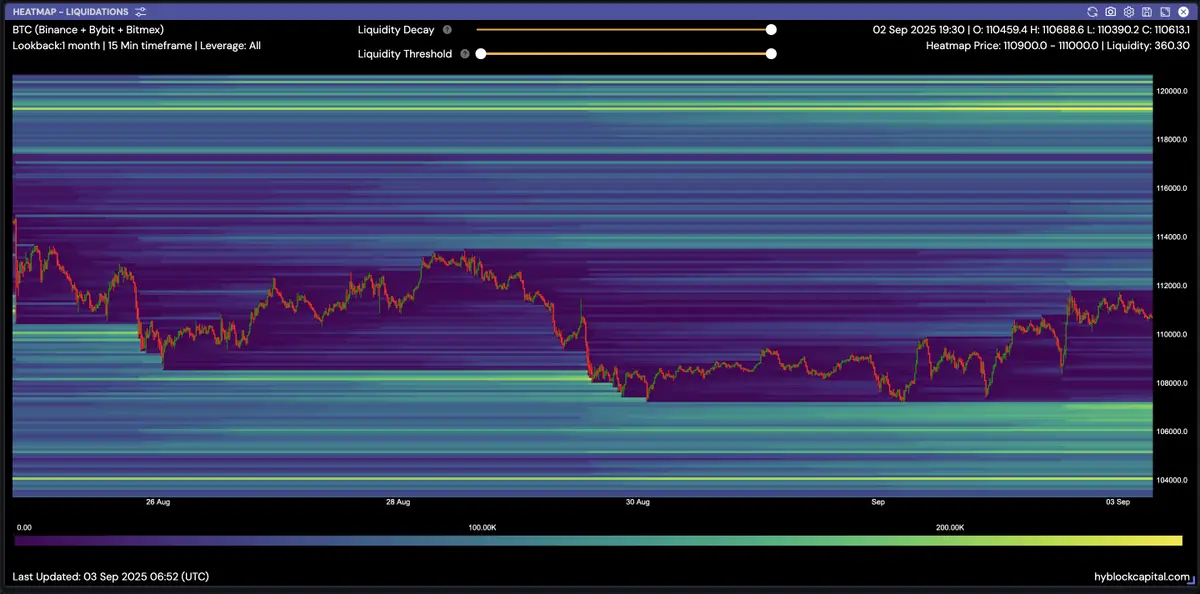The width and height of the screenshot is (1200, 594).
Task: Click the 120000.0 price axis label
Action: tap(1173, 91)
